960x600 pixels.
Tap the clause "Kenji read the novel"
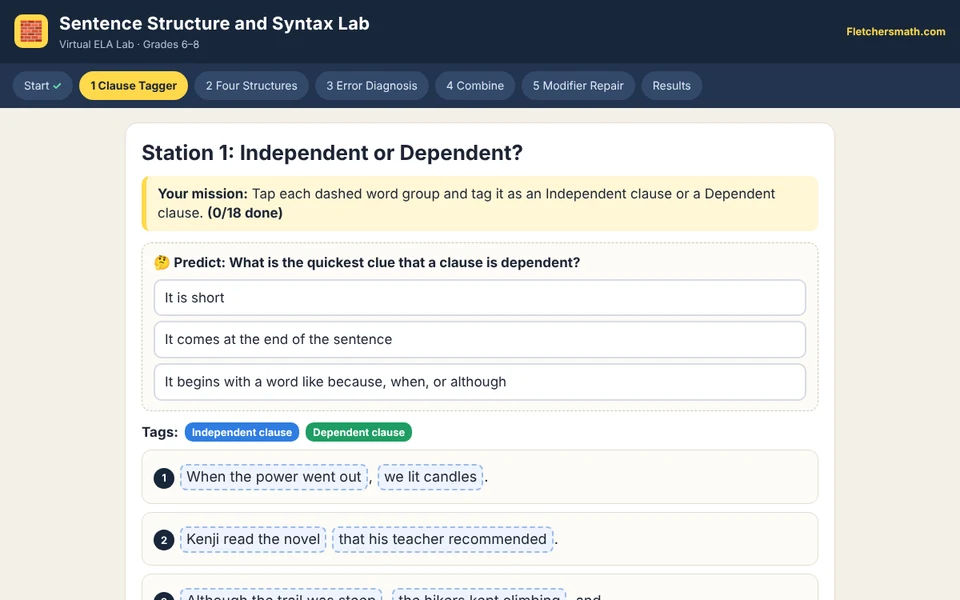253,539
